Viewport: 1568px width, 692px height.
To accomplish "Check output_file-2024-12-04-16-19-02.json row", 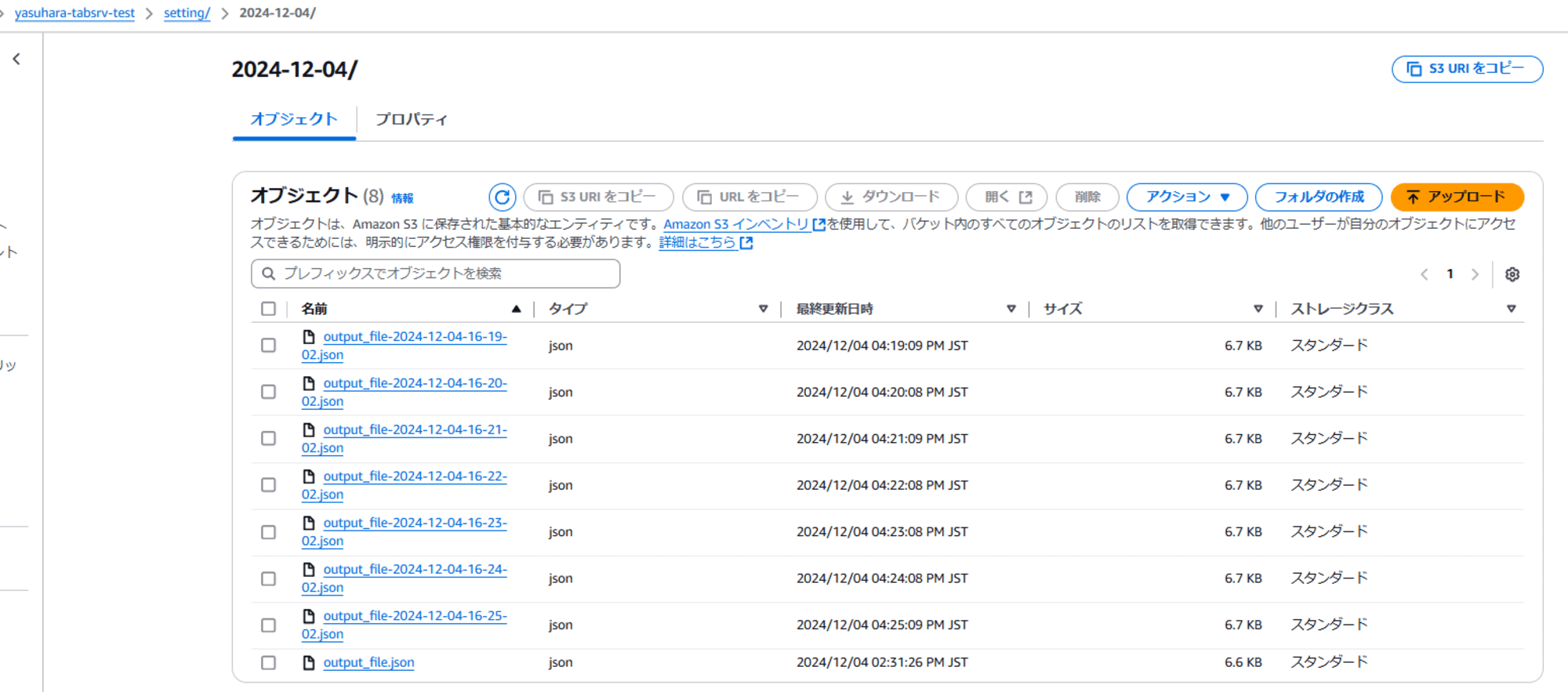I will pyautogui.click(x=268, y=346).
